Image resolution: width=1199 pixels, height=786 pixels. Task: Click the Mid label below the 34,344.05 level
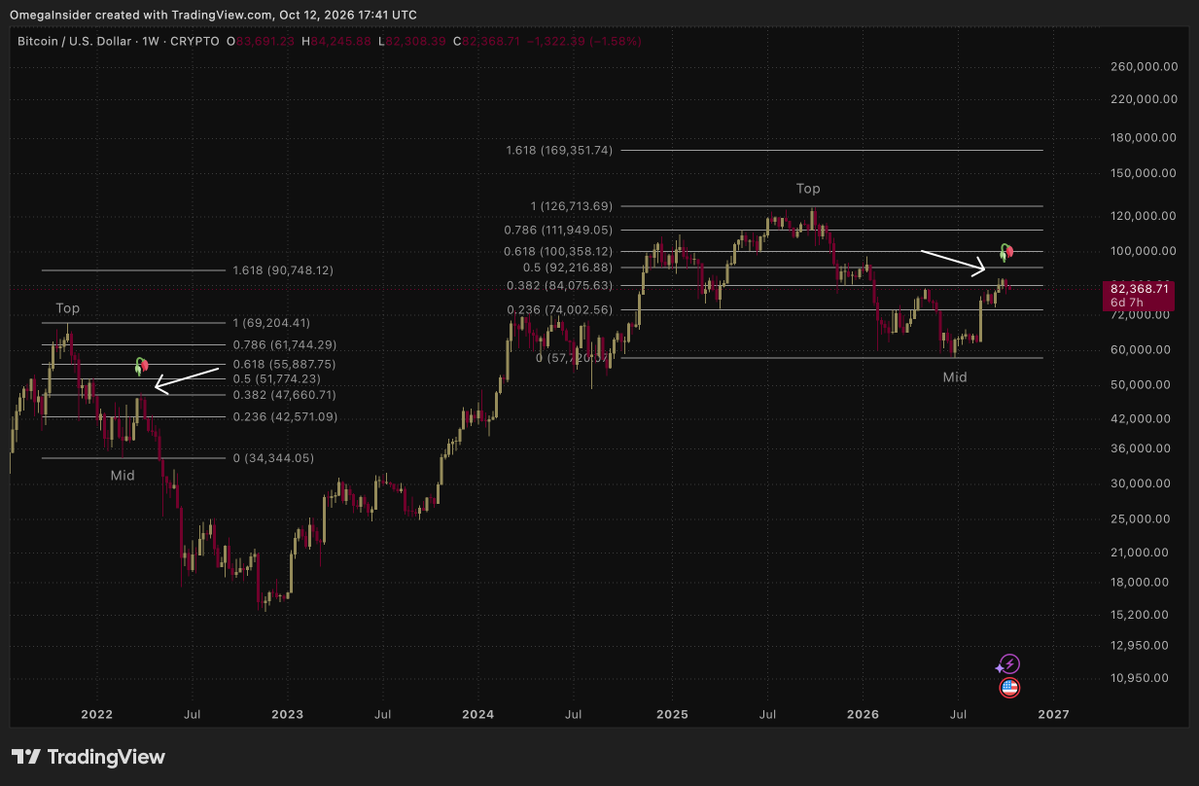click(x=122, y=476)
